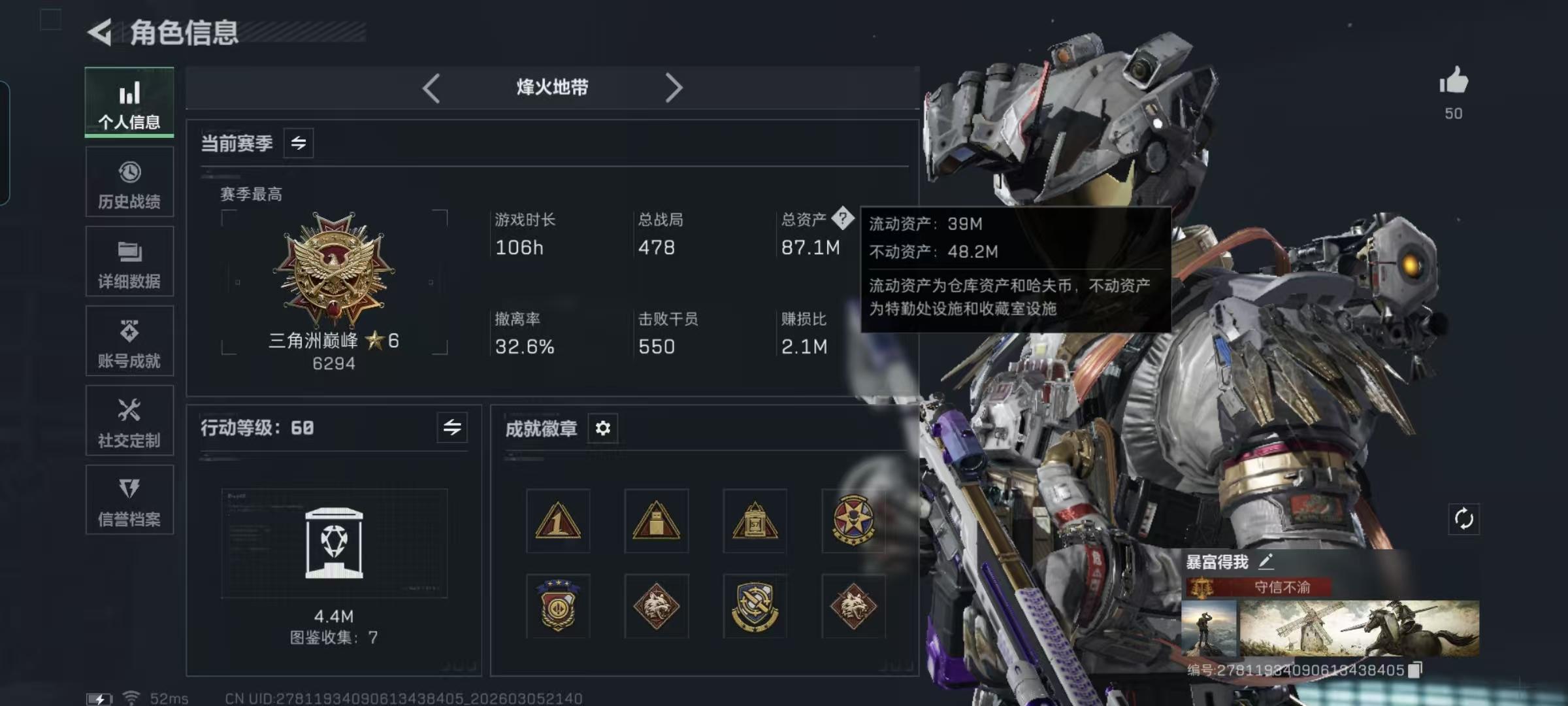Open the 总资产 question mark info icon

843,218
